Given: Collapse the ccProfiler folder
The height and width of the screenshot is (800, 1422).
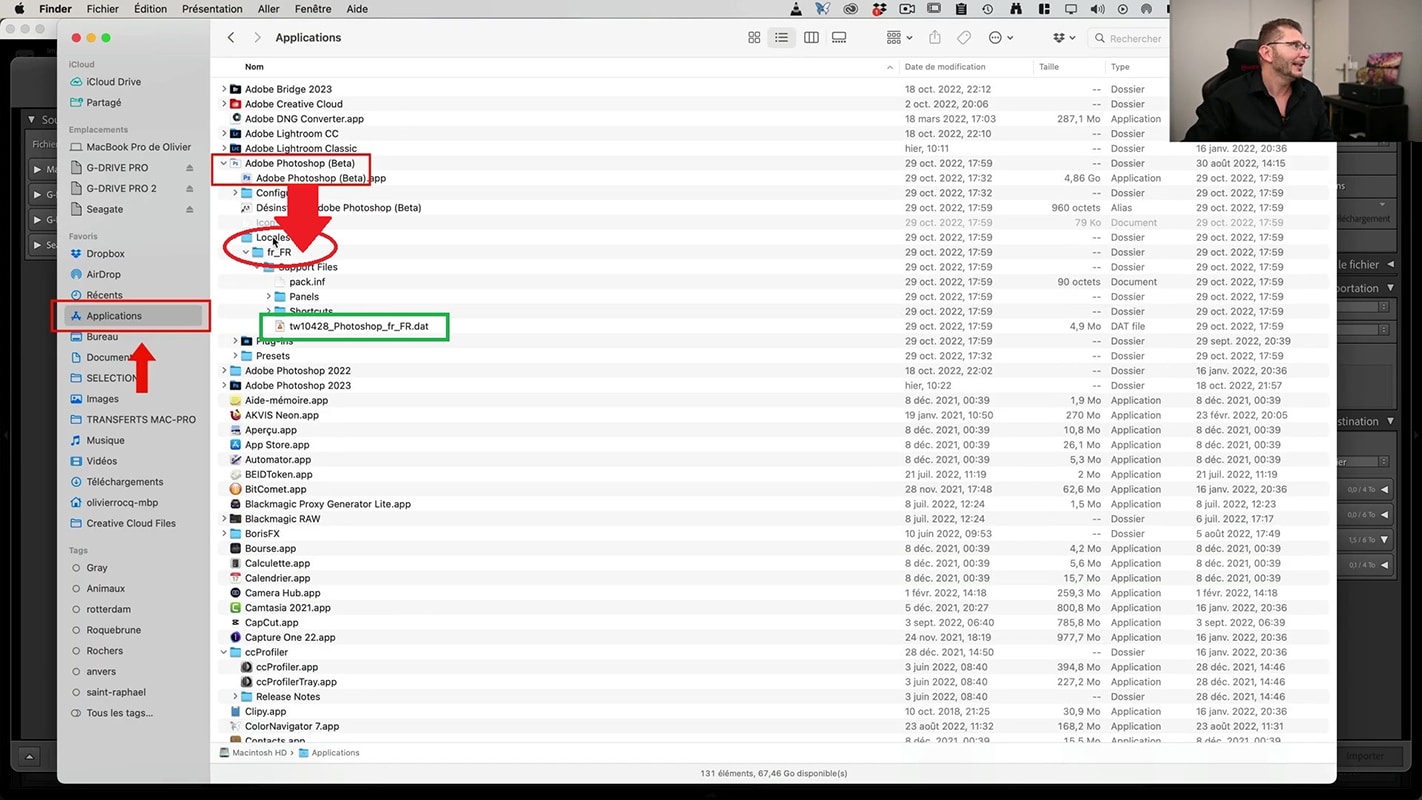Looking at the screenshot, I should tap(224, 652).
